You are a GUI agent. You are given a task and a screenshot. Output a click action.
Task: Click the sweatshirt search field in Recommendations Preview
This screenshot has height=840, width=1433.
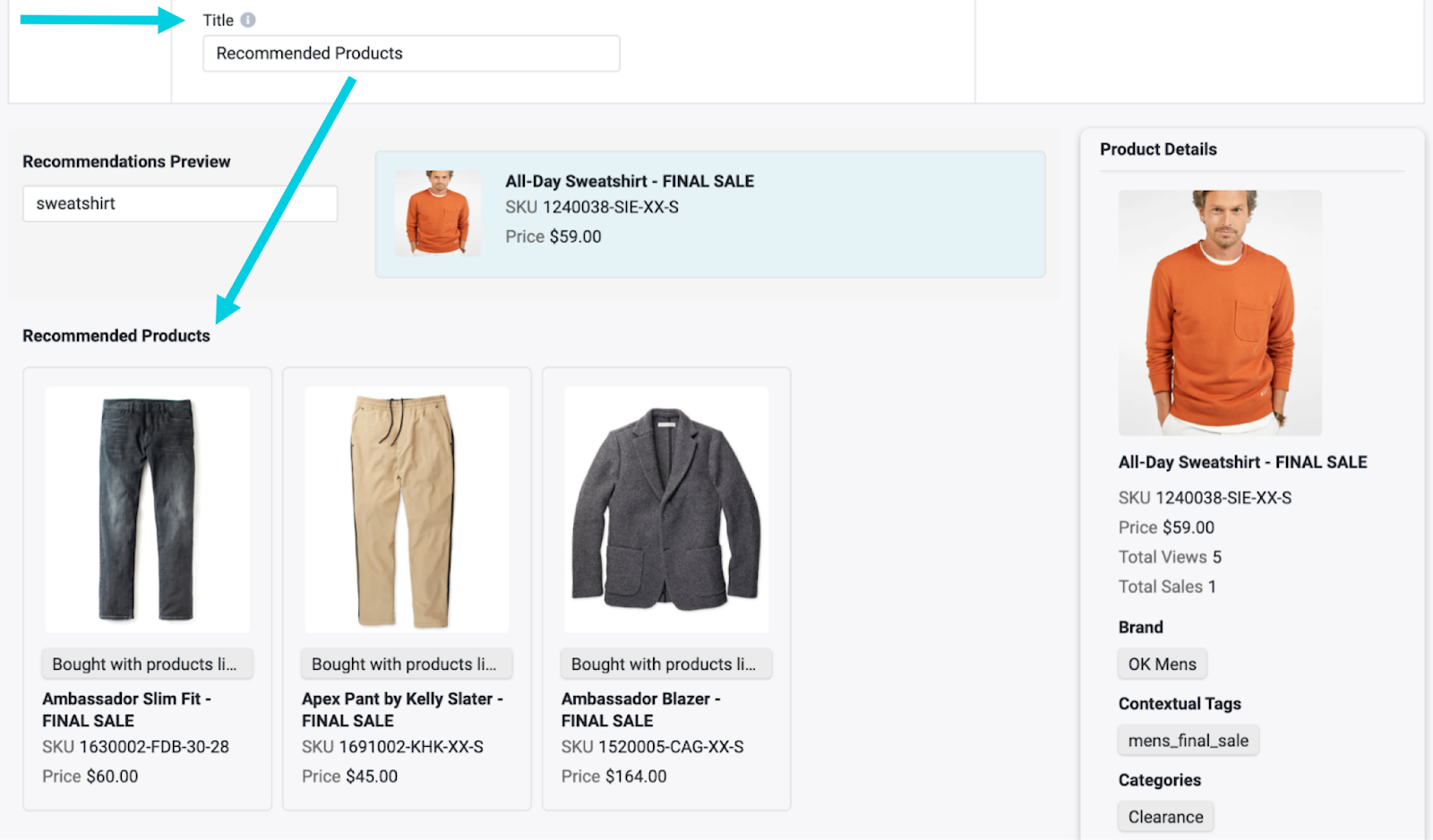click(x=180, y=203)
